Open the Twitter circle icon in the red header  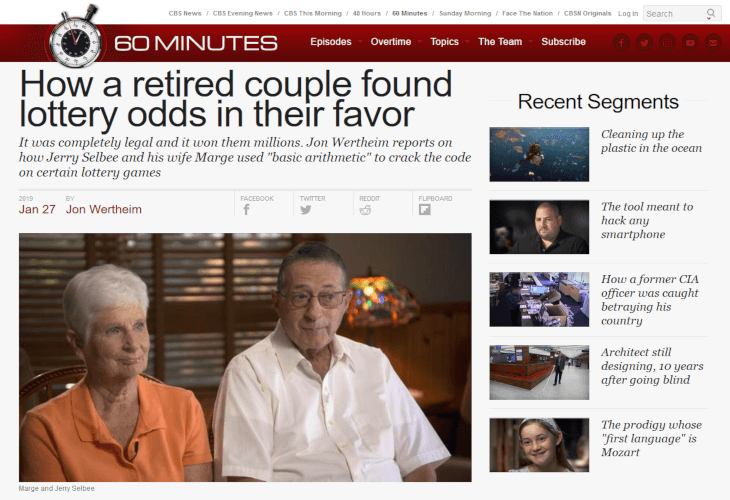click(x=644, y=43)
